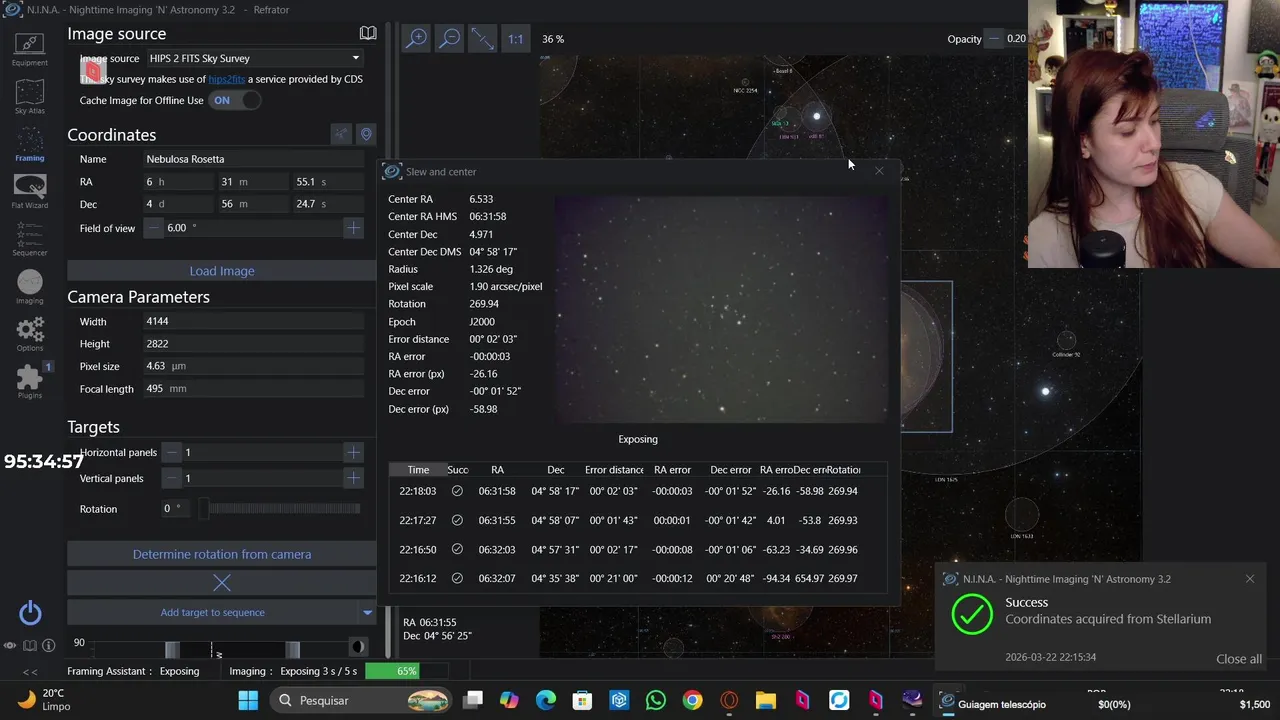
Task: Cancel with the X button below rotation
Action: pos(222,582)
